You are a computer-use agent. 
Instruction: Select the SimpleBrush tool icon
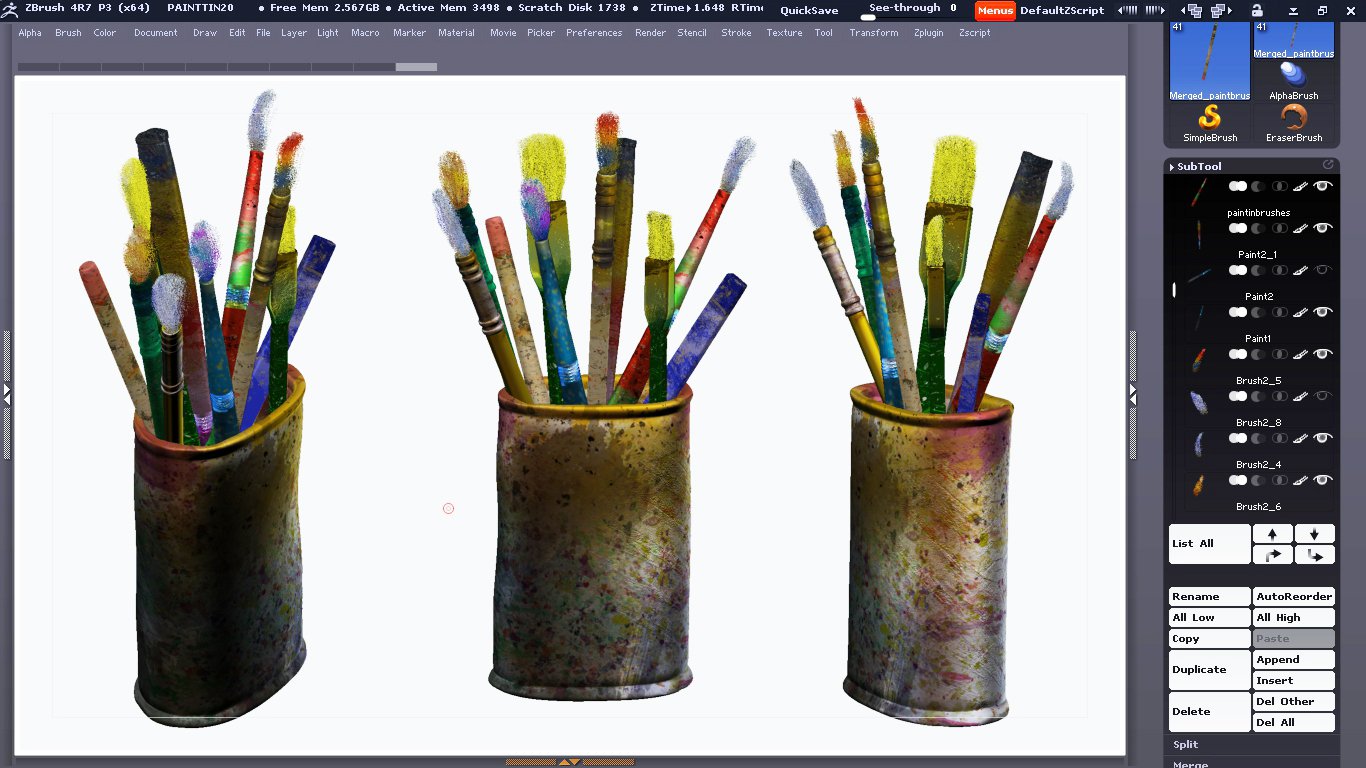[x=1210, y=123]
